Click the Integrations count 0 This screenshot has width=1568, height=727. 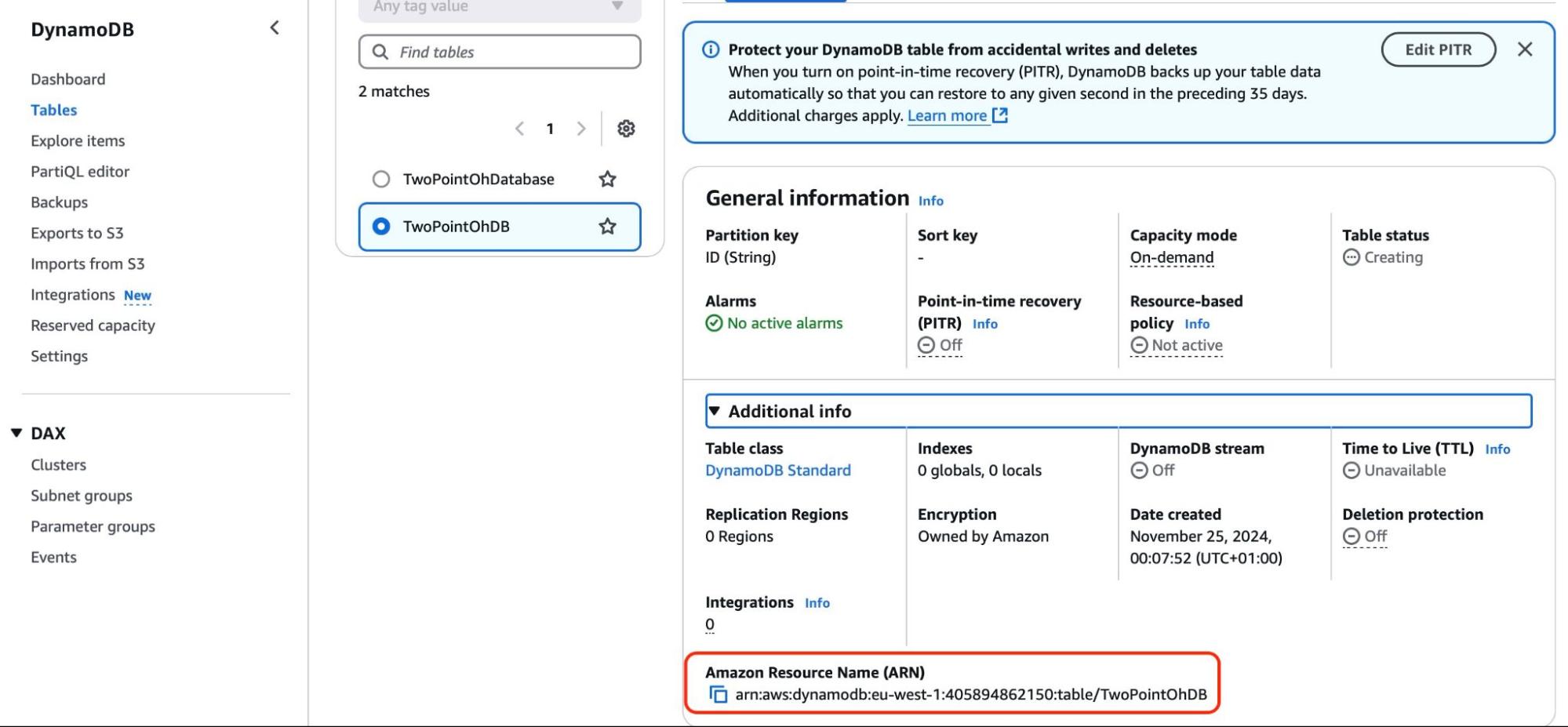pyautogui.click(x=710, y=624)
